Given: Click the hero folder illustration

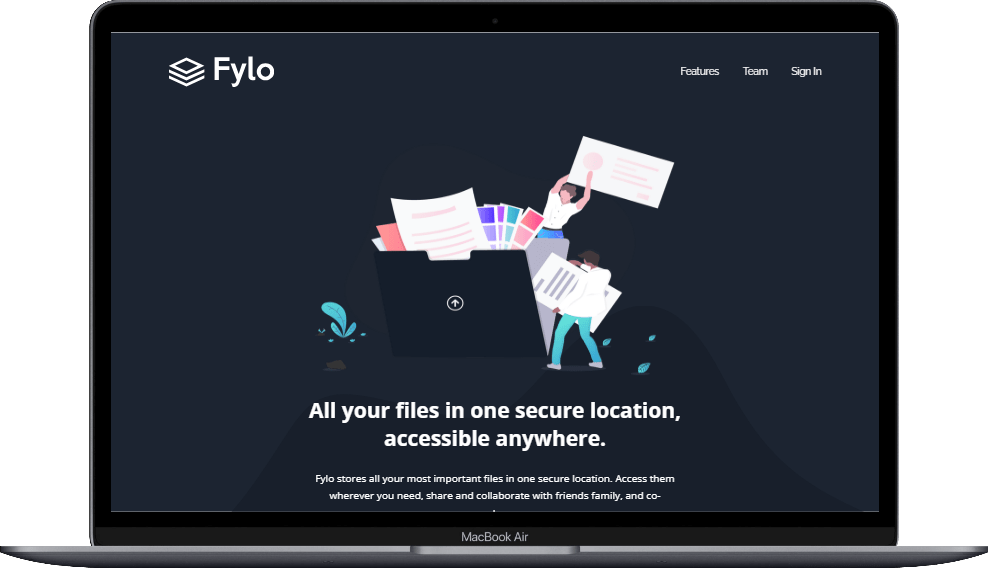Looking at the screenshot, I should [x=496, y=254].
